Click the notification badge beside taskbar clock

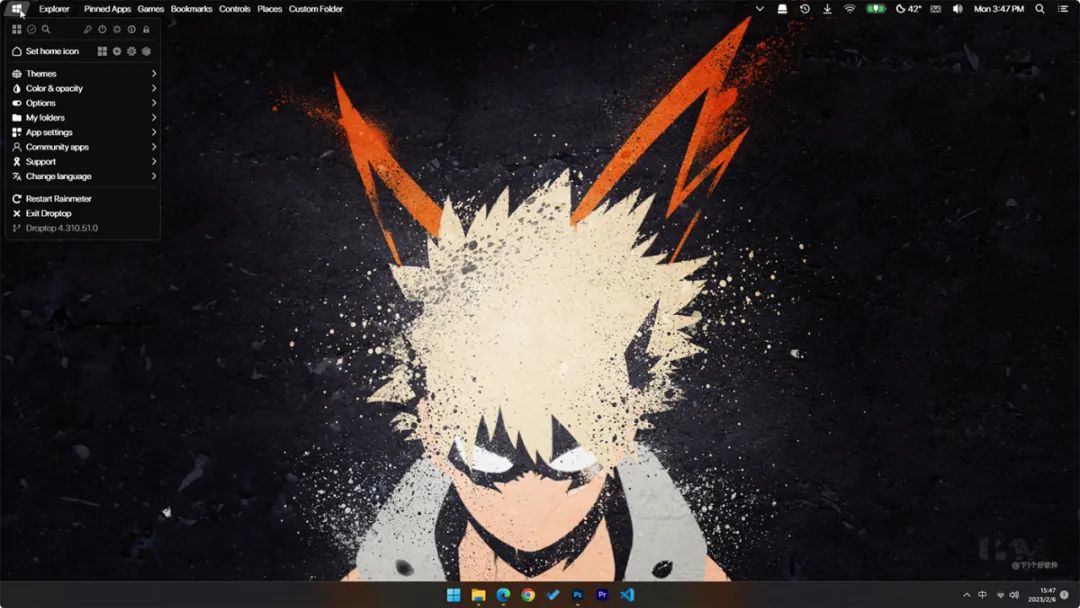coord(1064,595)
